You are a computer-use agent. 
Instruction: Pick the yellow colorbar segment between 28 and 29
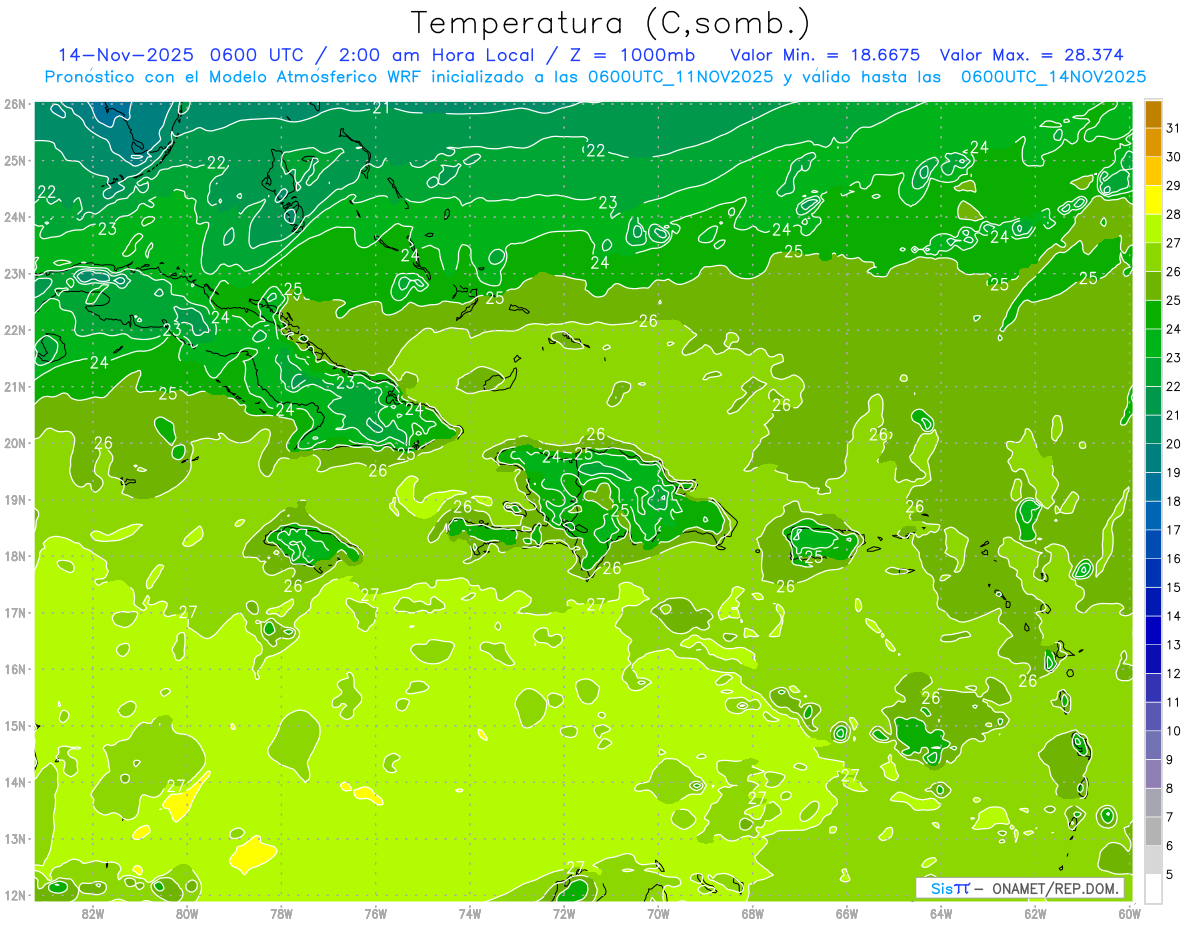(1153, 200)
